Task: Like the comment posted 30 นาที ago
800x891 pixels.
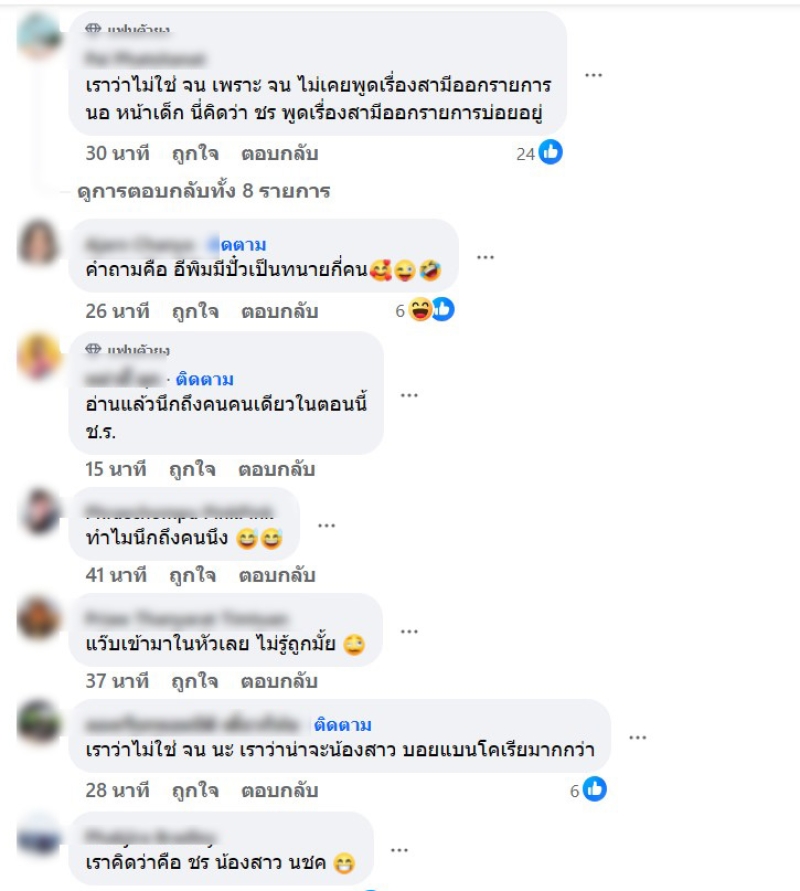Action: 195,153
